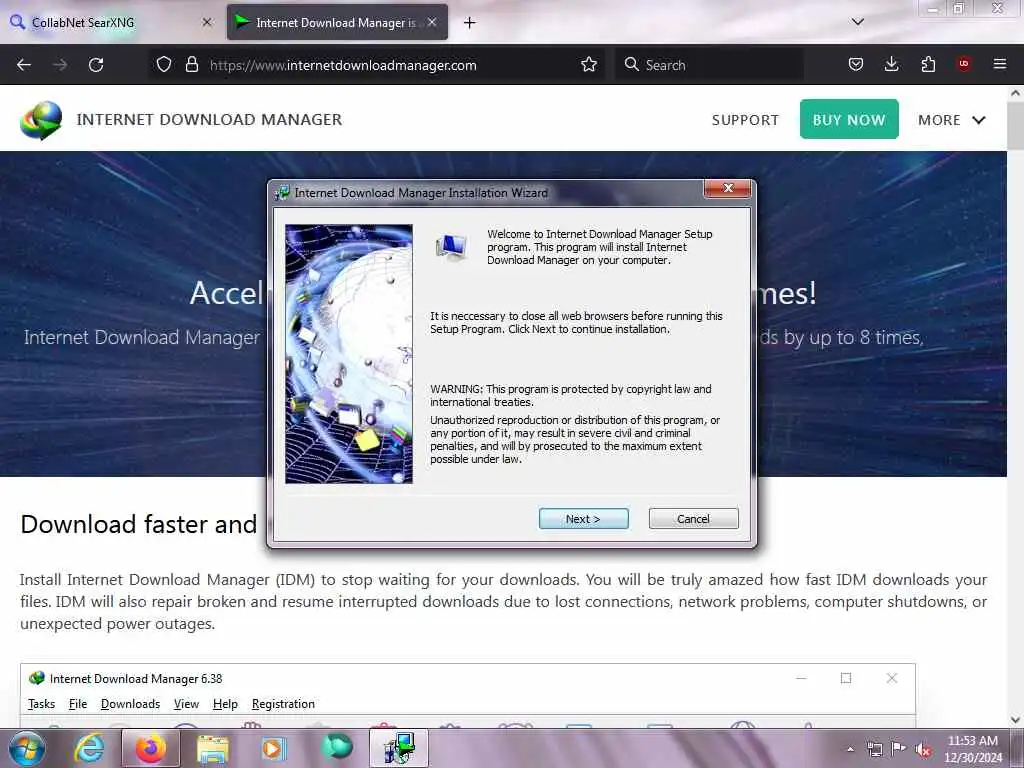
Task: Click the BUY NOW button
Action: tap(848, 120)
